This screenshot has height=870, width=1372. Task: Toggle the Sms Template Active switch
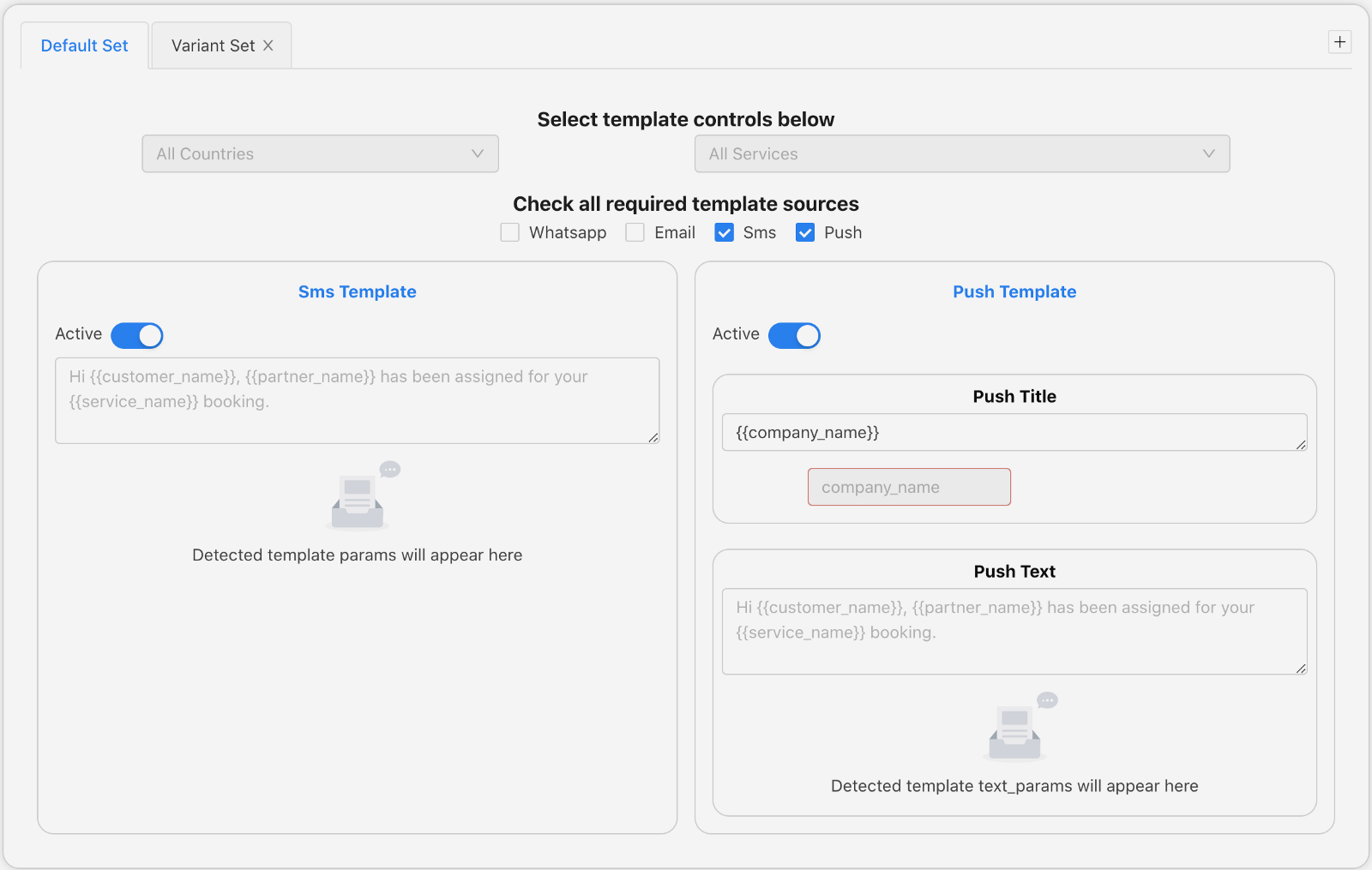coord(137,335)
